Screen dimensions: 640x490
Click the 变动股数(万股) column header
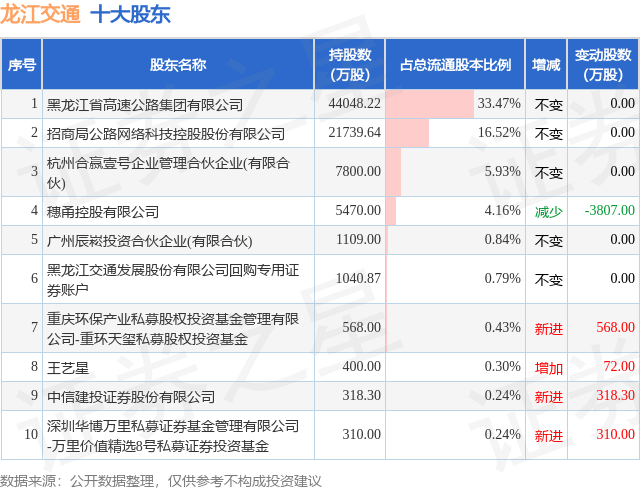603,65
